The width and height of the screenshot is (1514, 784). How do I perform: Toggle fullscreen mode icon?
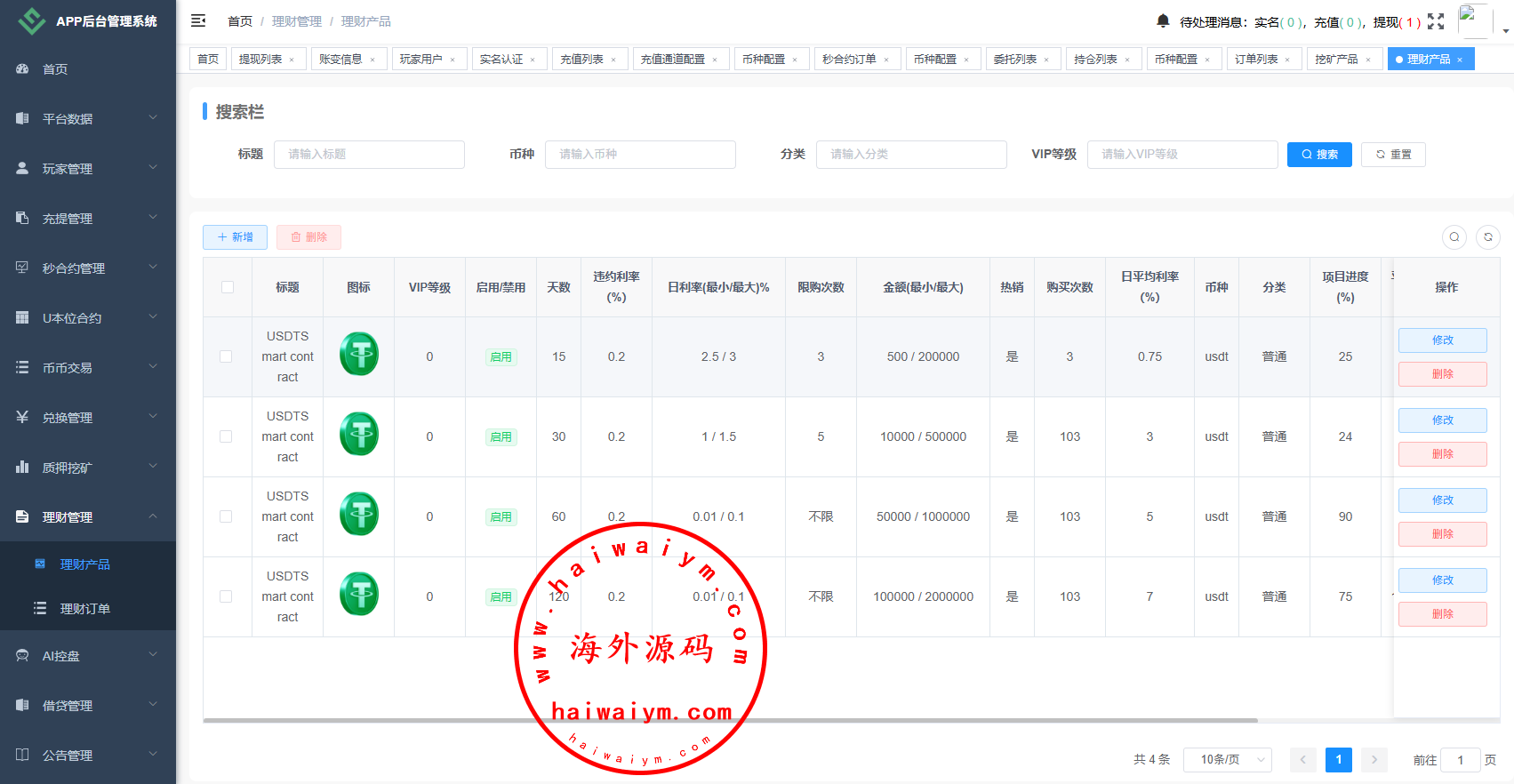click(x=1436, y=21)
